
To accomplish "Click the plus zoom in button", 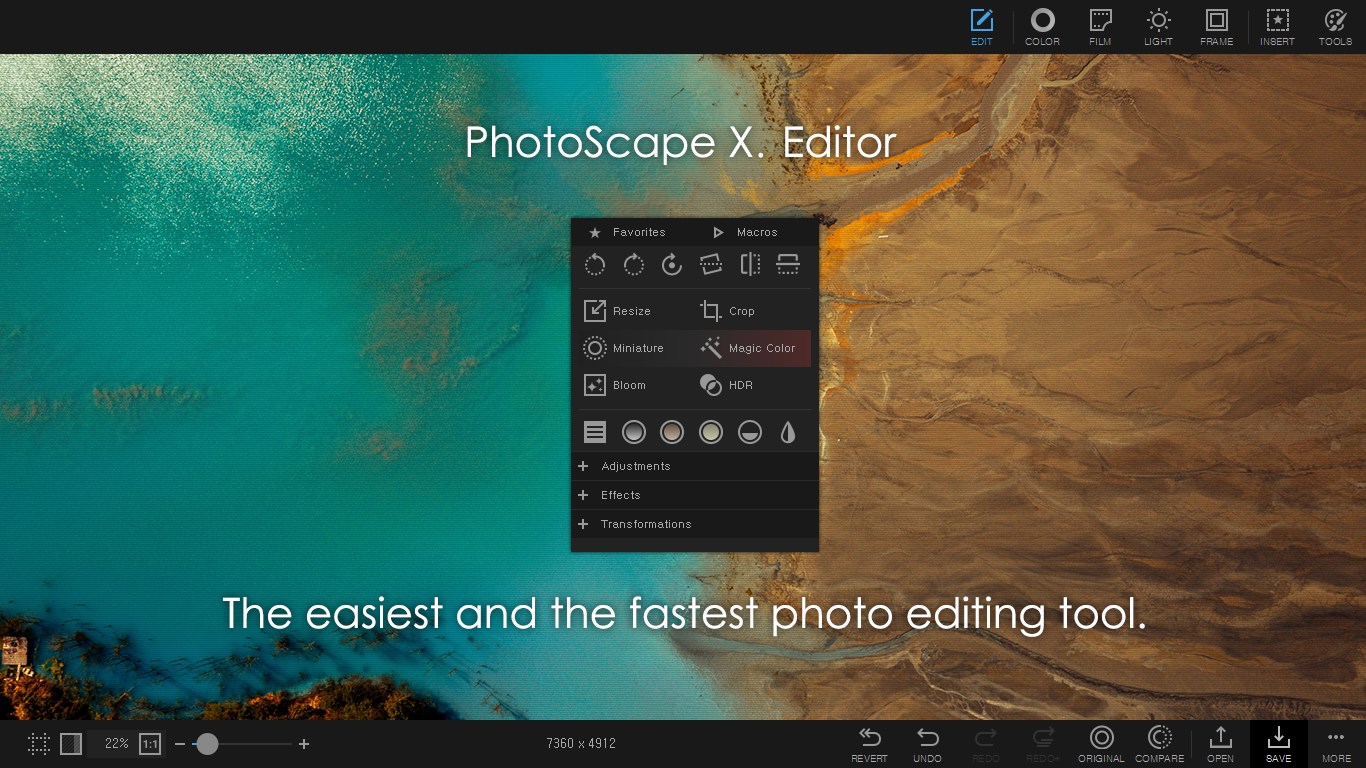I will (304, 744).
